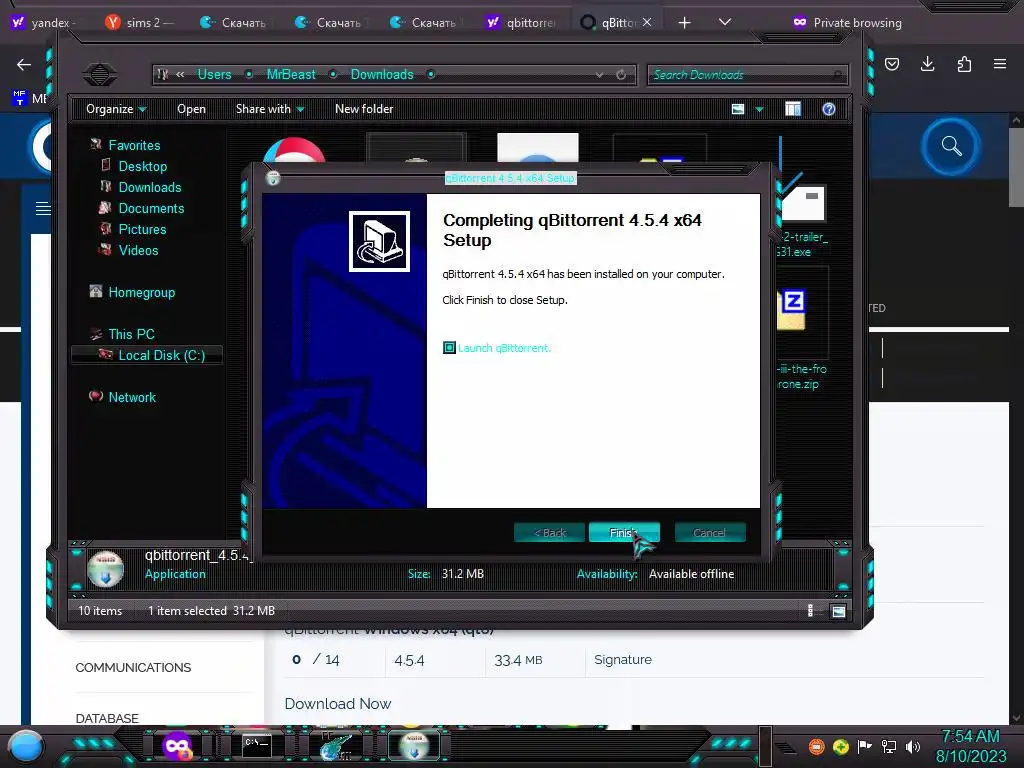Switch Explorer to details view in status bar
This screenshot has height=768, width=1024.
810,611
